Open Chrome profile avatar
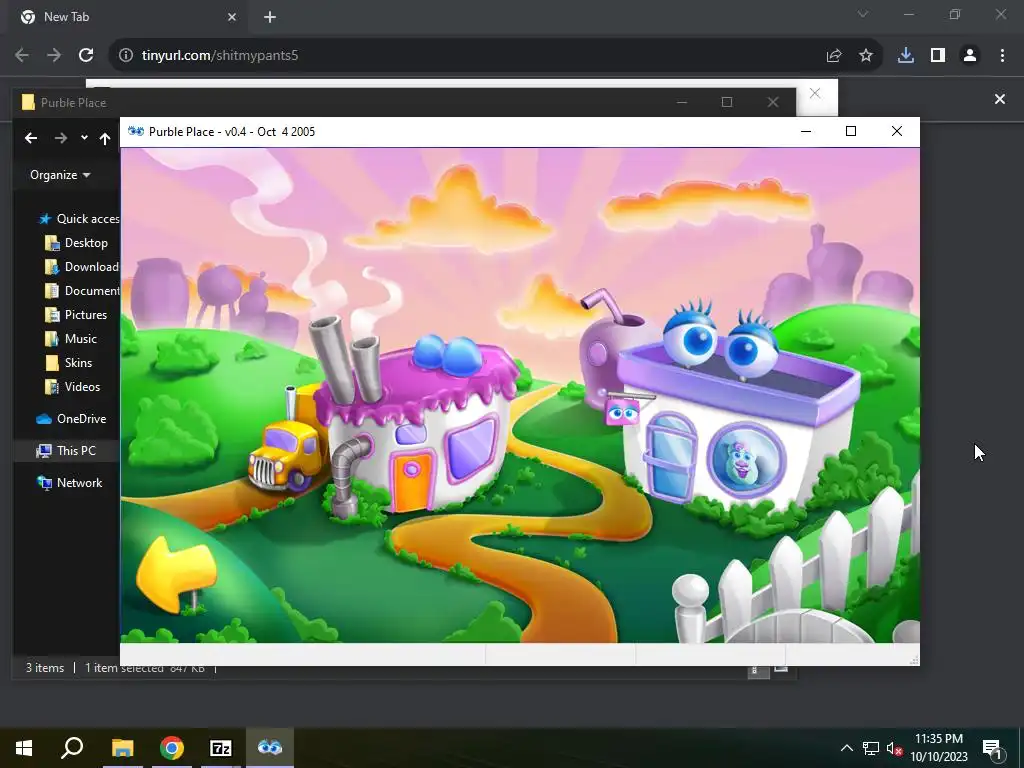Viewport: 1024px width, 768px height. [970, 56]
